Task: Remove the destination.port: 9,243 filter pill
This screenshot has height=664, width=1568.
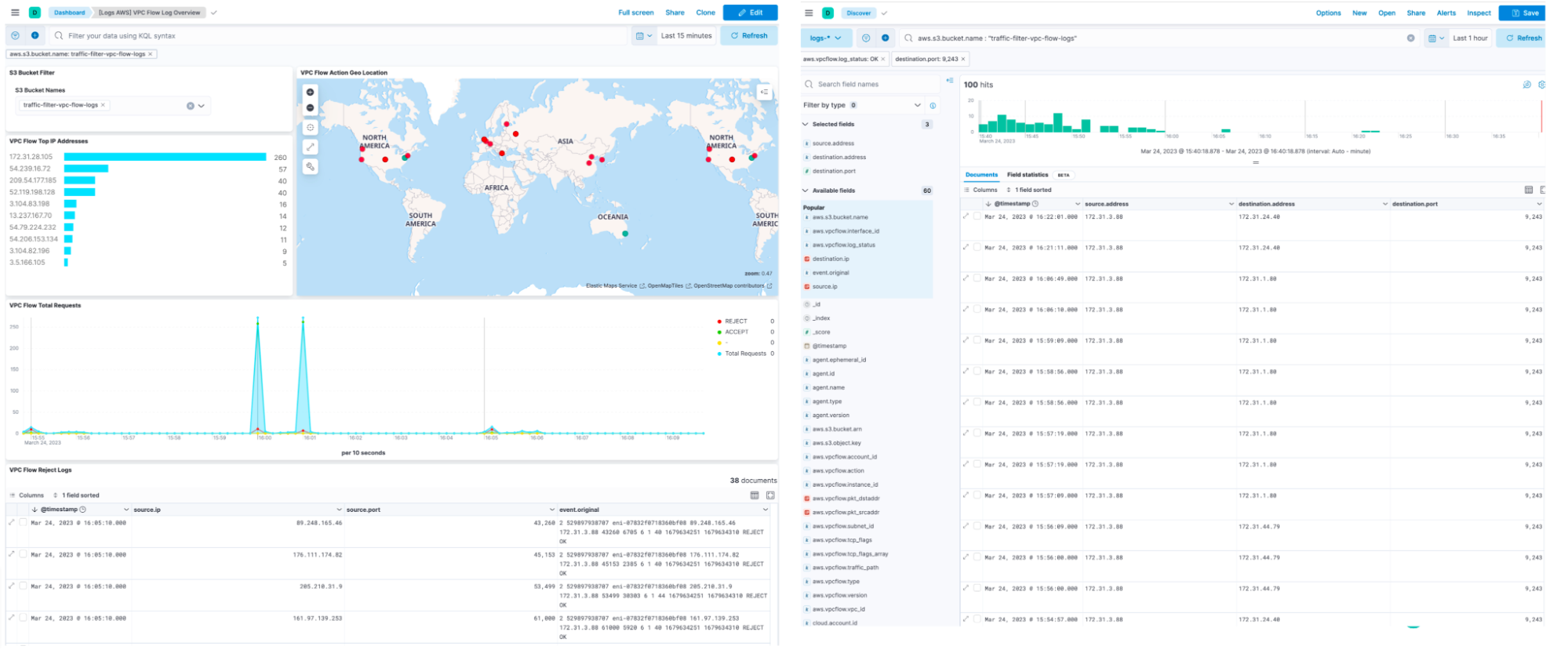Action: [x=963, y=59]
